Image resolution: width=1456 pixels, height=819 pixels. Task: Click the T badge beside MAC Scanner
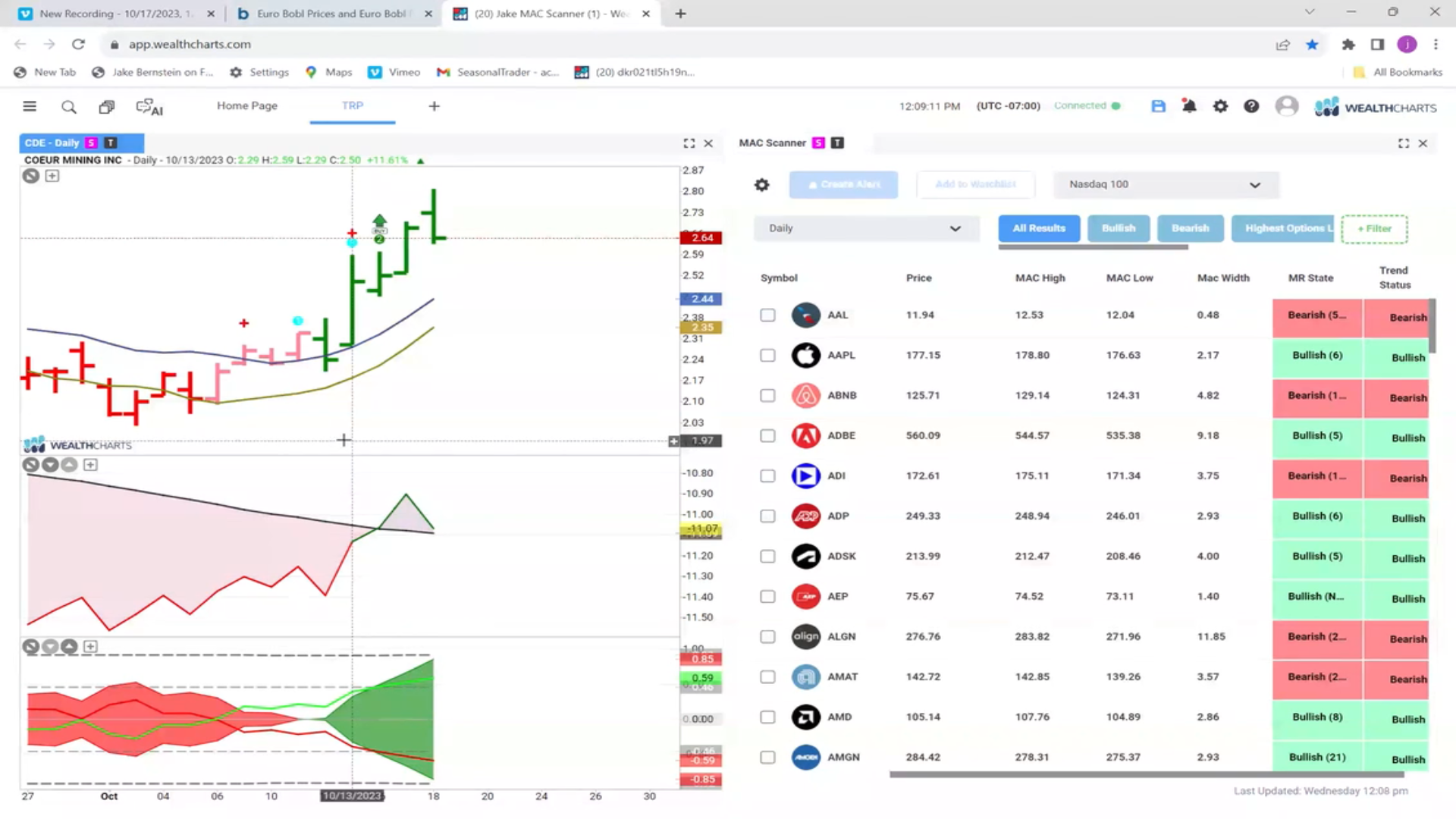click(x=837, y=143)
